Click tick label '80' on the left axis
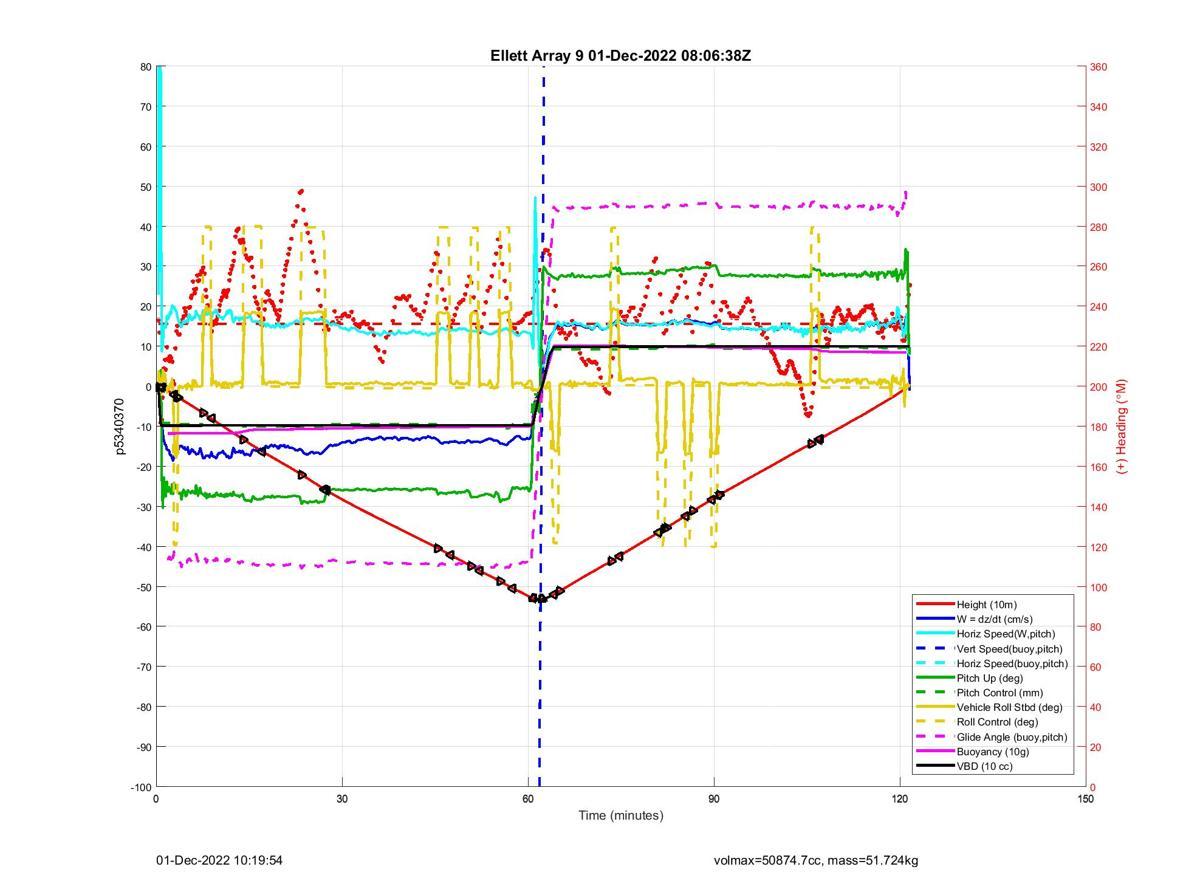This screenshot has height=885, width=1200. coord(145,67)
